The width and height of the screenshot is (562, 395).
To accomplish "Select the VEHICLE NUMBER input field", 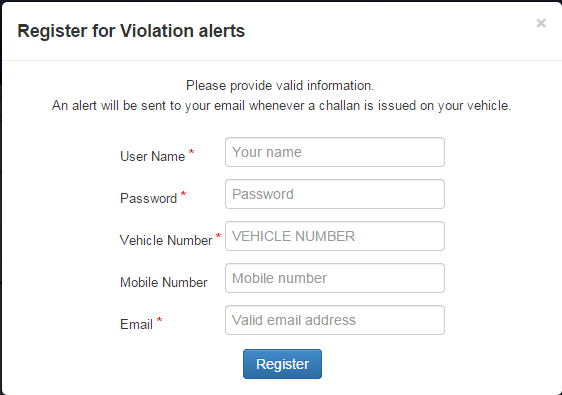I will (335, 236).
